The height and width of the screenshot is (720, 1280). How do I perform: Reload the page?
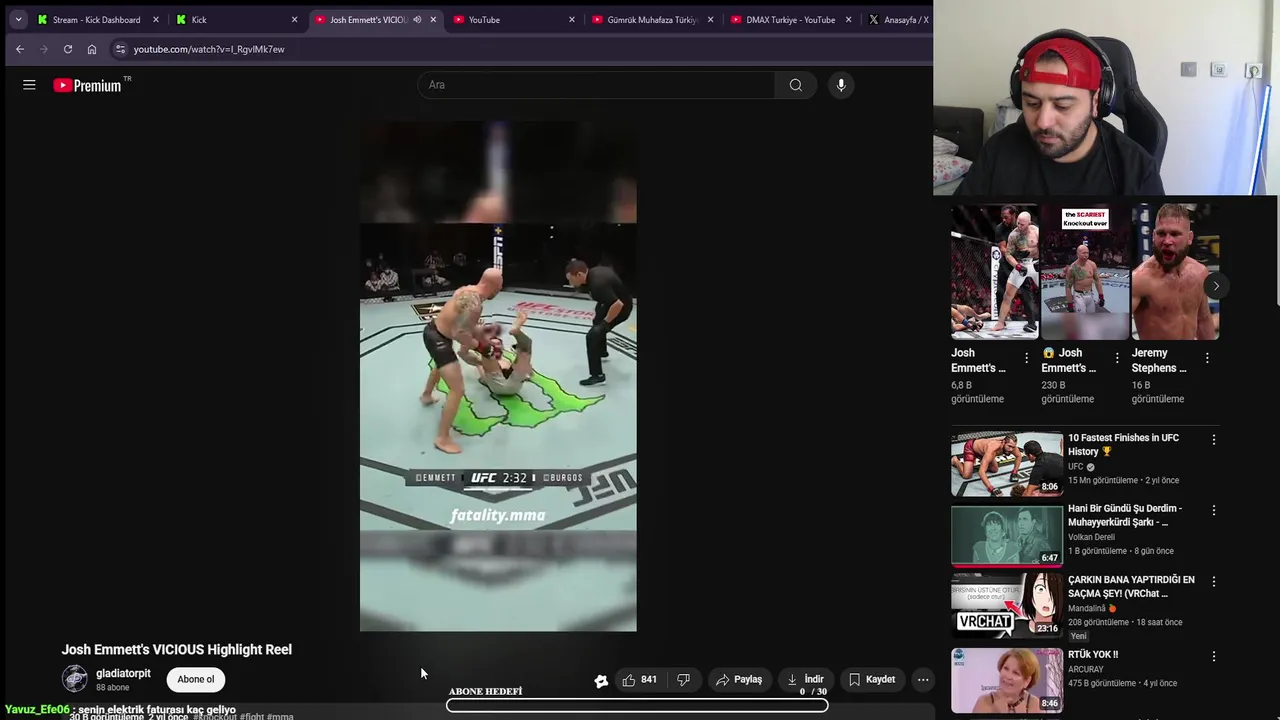pos(68,49)
